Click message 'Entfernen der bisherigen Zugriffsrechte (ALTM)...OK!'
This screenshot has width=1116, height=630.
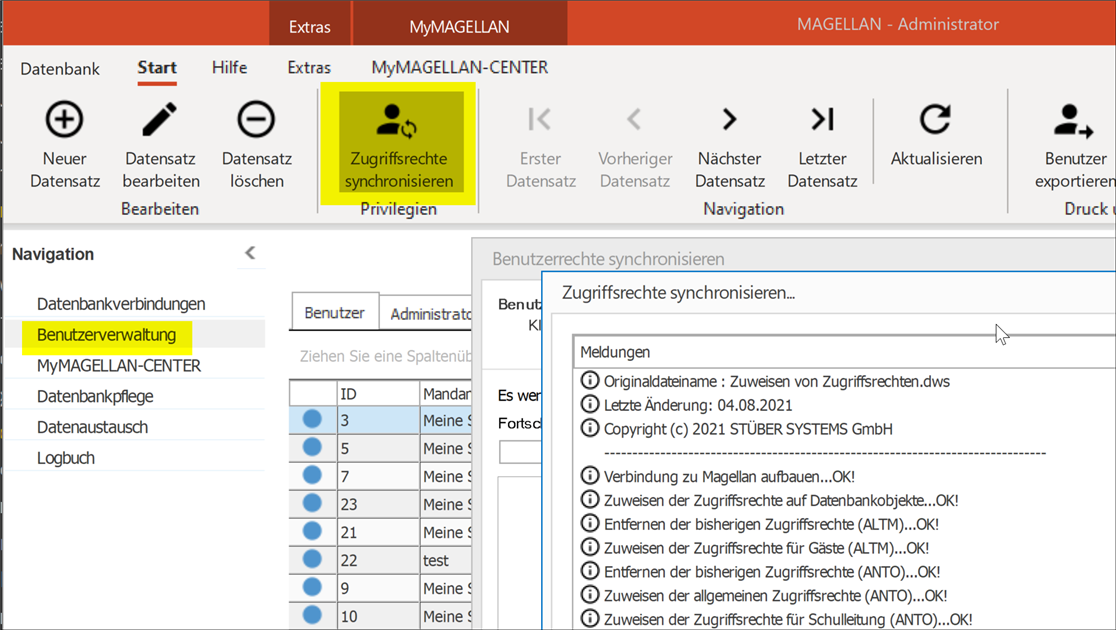pyautogui.click(x=772, y=524)
